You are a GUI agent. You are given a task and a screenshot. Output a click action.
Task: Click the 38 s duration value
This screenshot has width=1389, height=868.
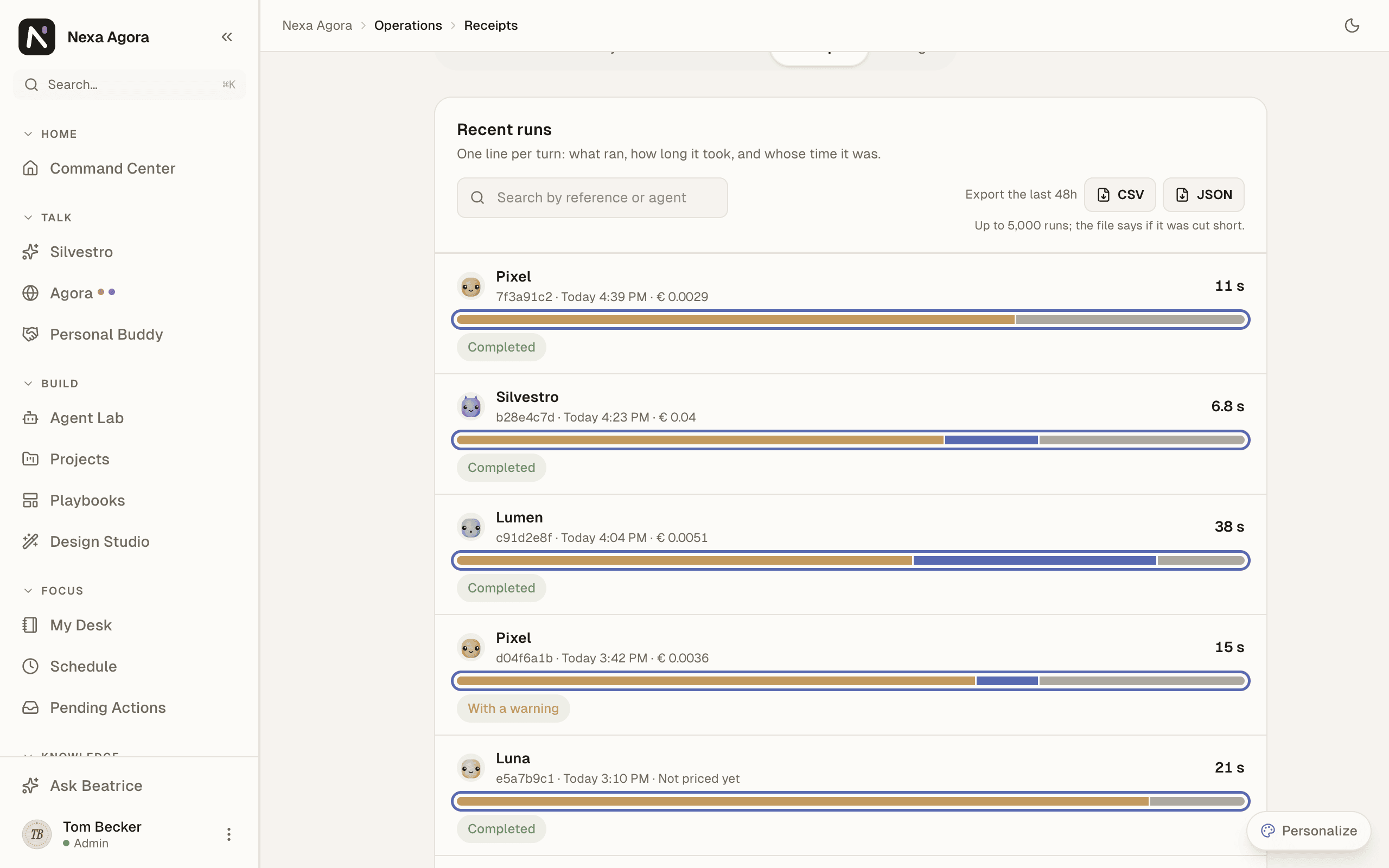click(x=1229, y=527)
